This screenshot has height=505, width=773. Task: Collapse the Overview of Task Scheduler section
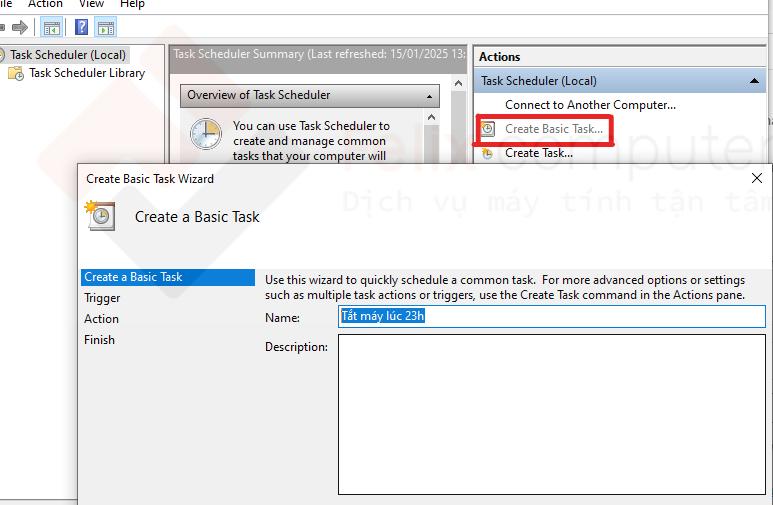coord(429,96)
